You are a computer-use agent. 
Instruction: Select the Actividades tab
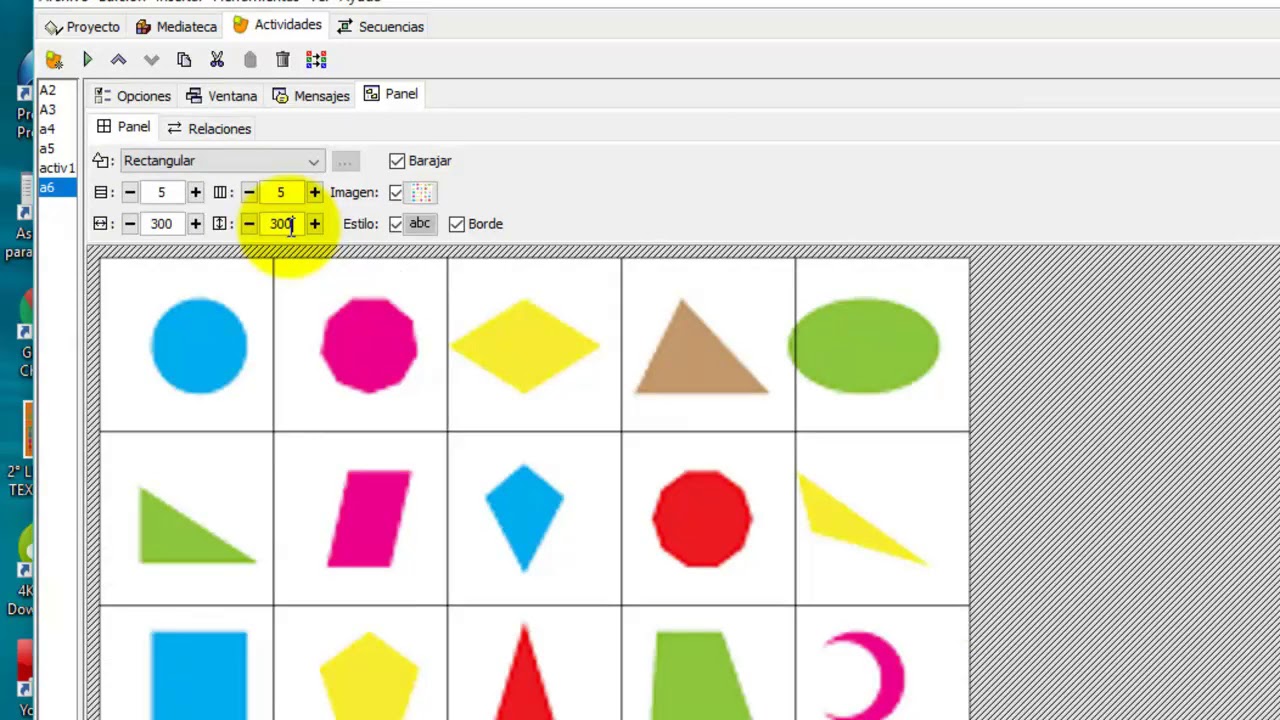point(277,25)
